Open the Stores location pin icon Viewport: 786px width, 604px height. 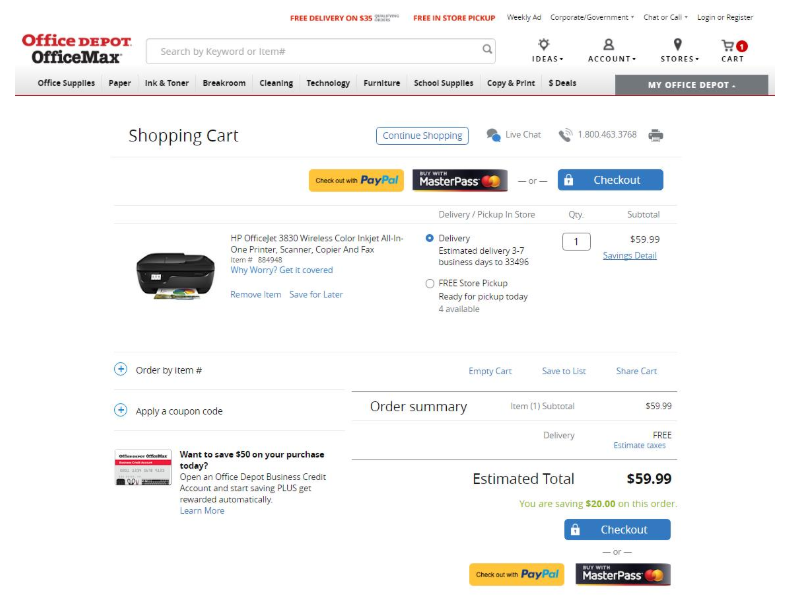678,45
